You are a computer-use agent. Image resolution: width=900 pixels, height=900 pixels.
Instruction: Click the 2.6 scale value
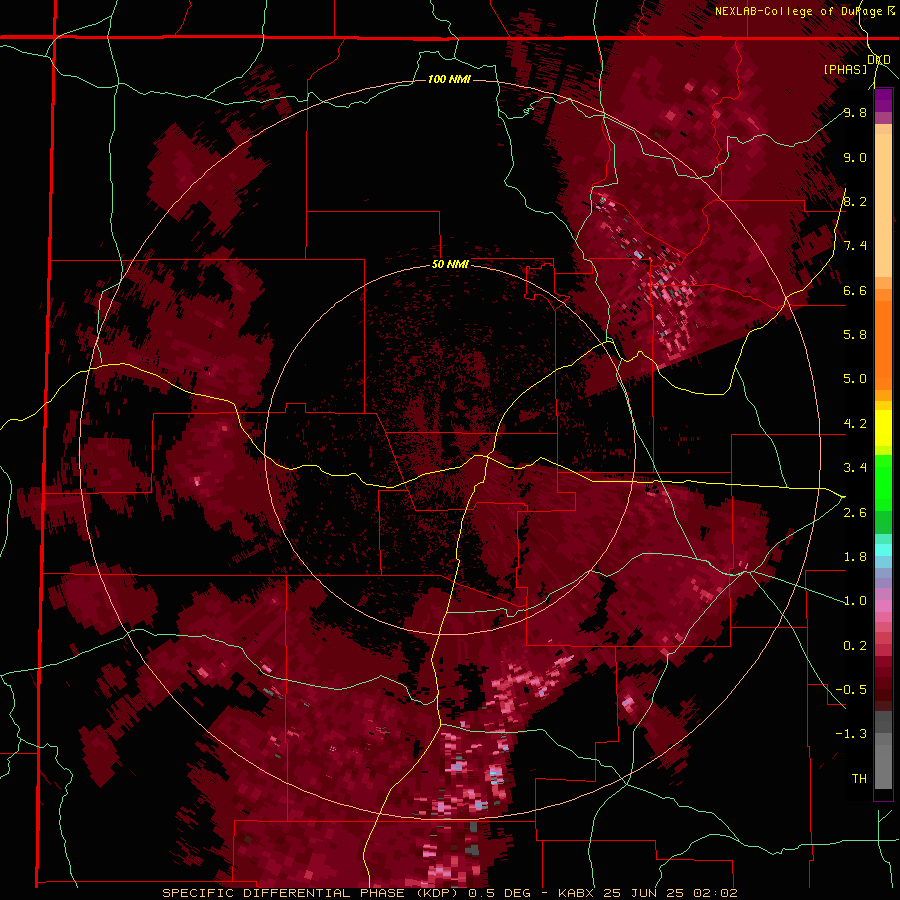pyautogui.click(x=855, y=513)
